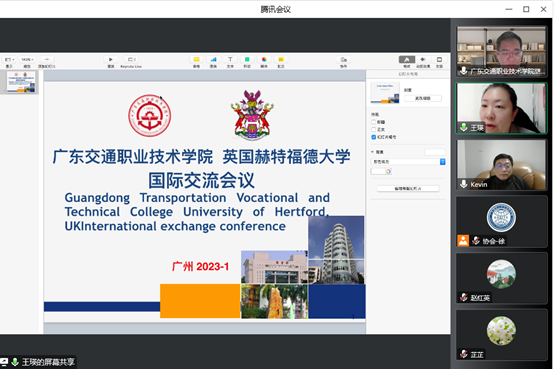This screenshot has width=554, height=369.
Task: Click the red '广州 2023-1' text
Action: coord(200,266)
